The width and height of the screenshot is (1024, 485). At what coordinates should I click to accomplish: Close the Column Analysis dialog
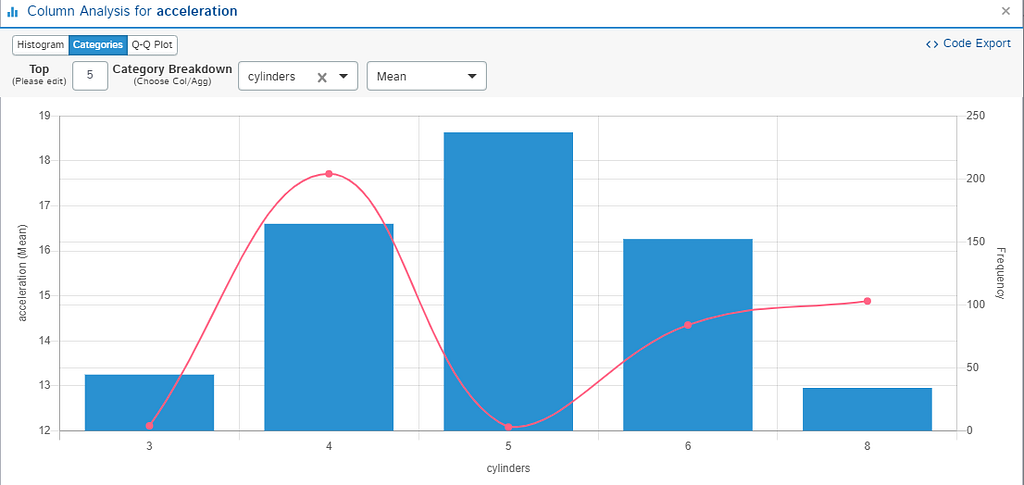click(x=1006, y=10)
